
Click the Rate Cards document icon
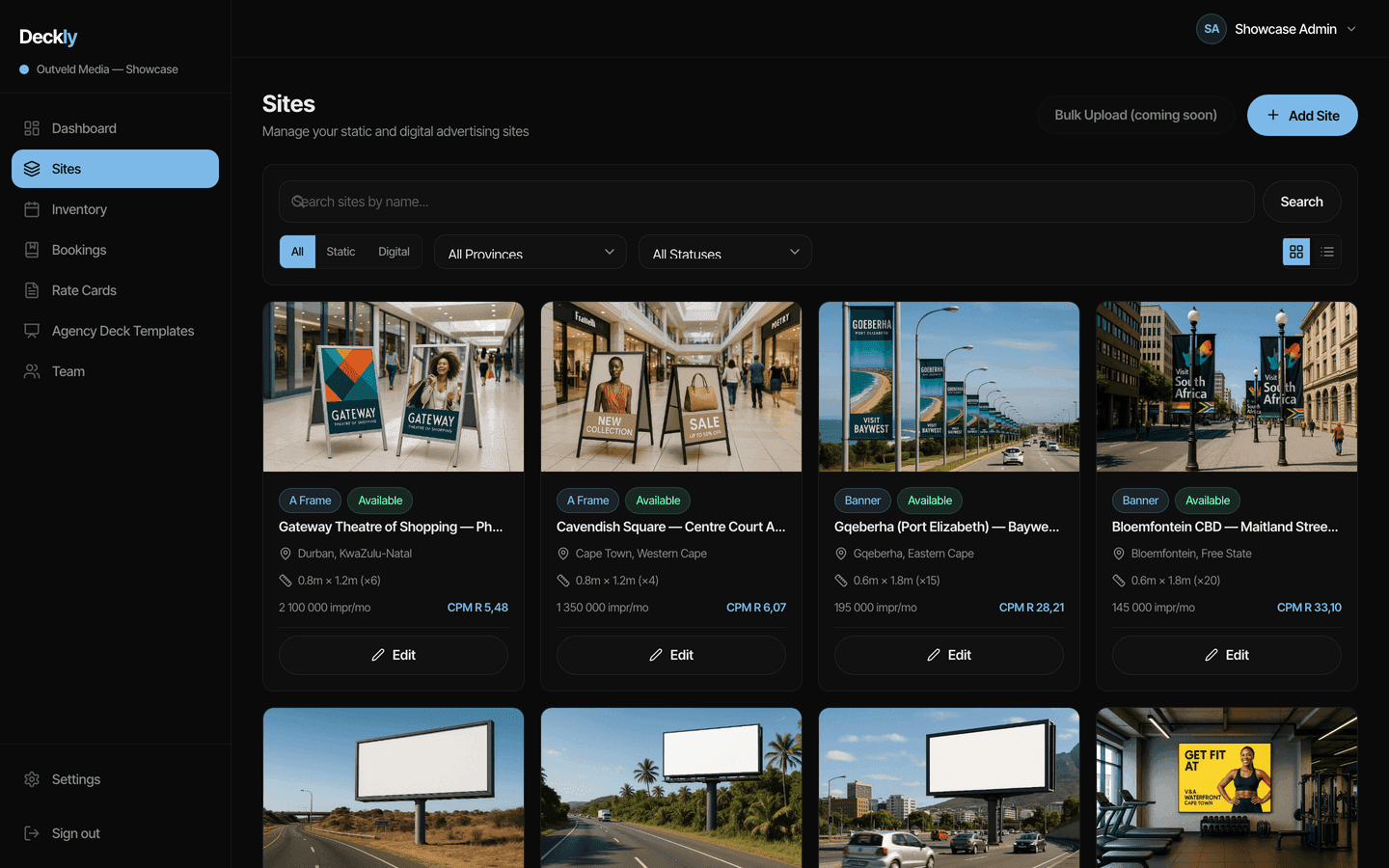pos(32,290)
